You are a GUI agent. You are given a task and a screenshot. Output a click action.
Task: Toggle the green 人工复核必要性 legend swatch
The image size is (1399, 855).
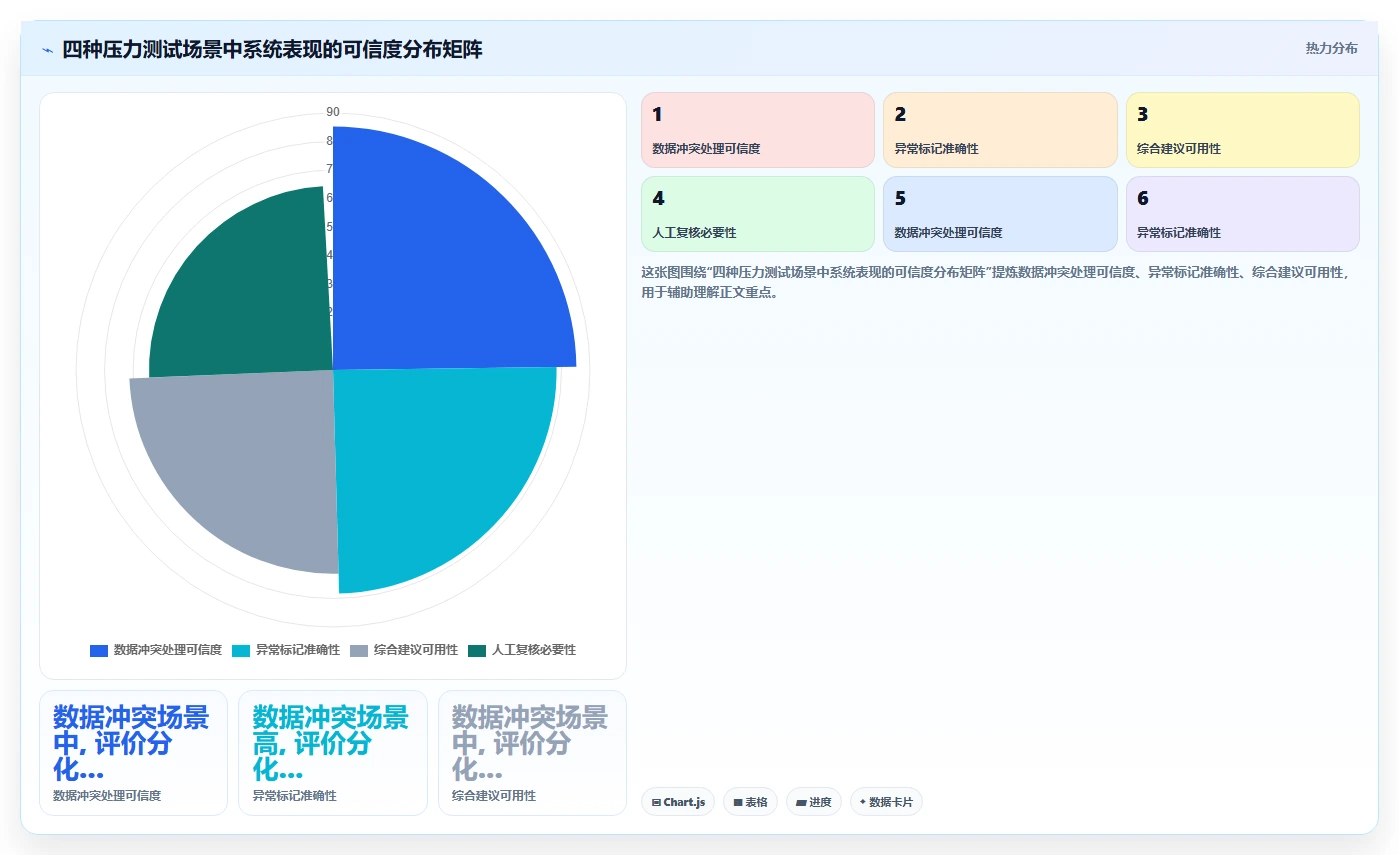click(477, 650)
